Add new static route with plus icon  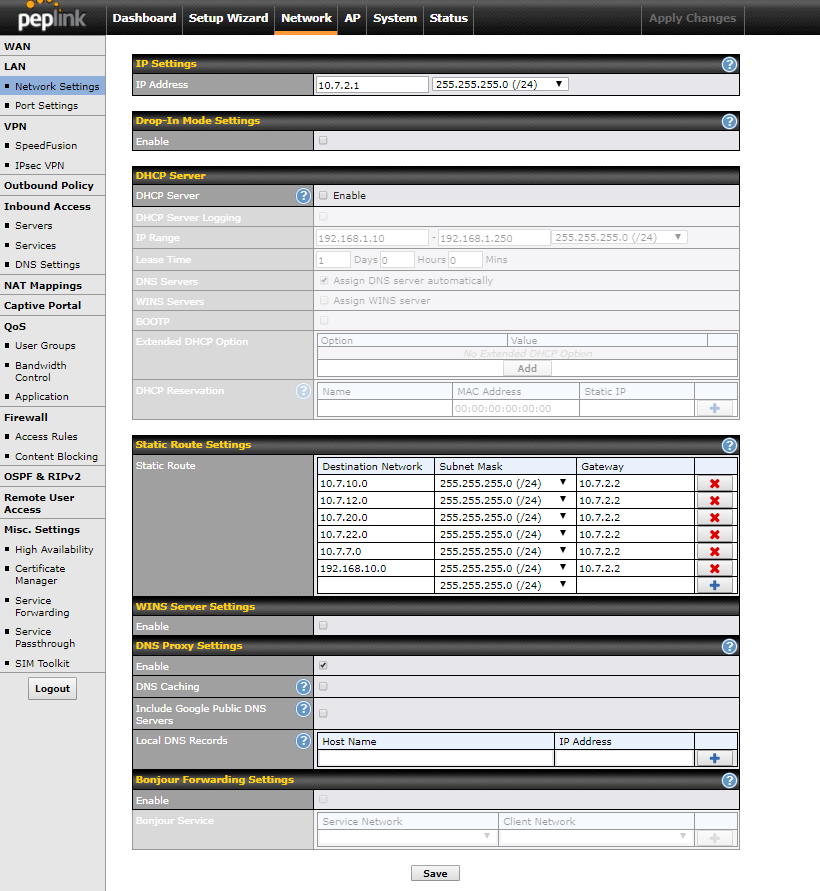(714, 586)
